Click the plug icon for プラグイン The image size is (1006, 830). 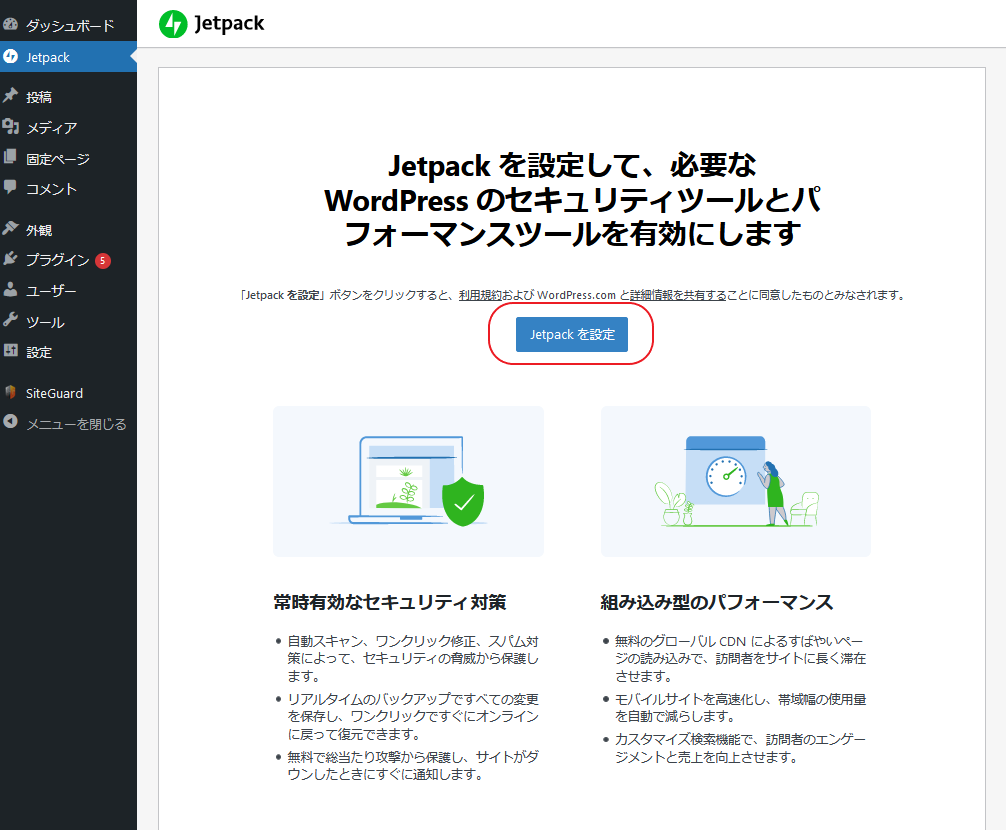pyautogui.click(x=11, y=260)
